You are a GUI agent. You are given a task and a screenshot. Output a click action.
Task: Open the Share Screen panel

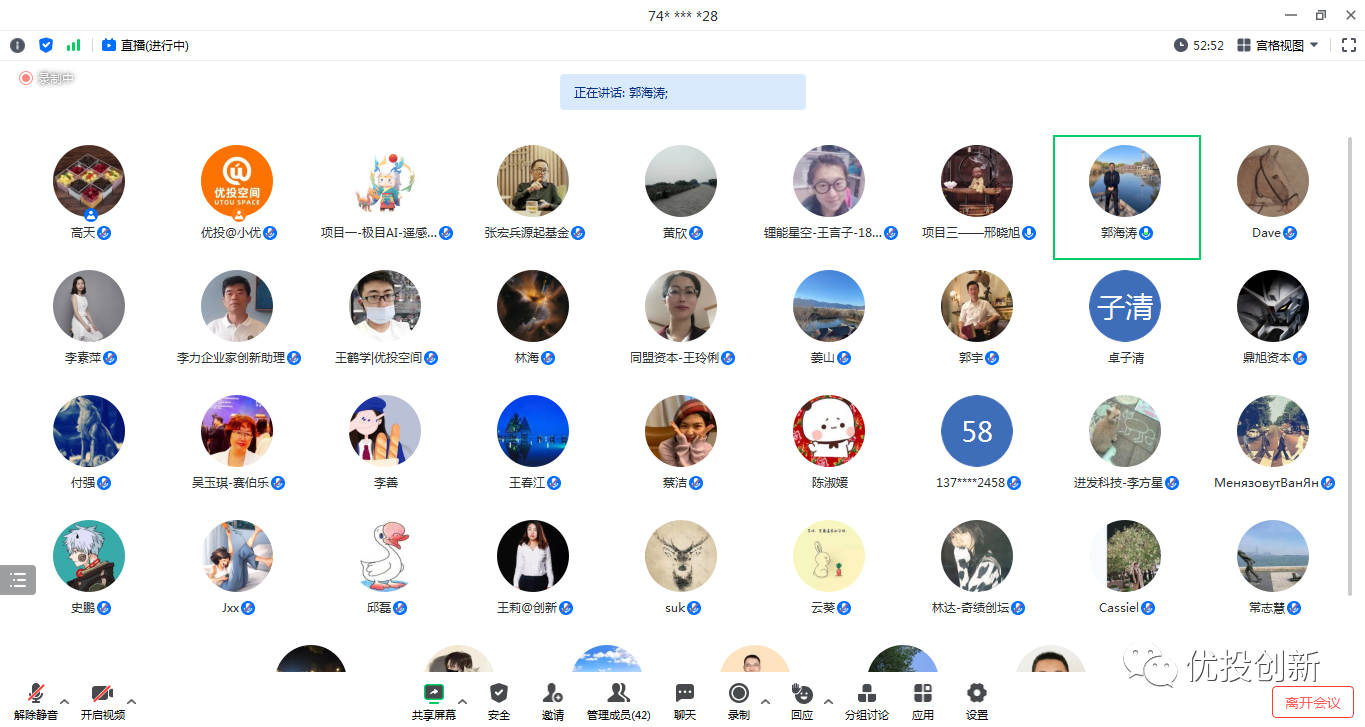coord(433,698)
